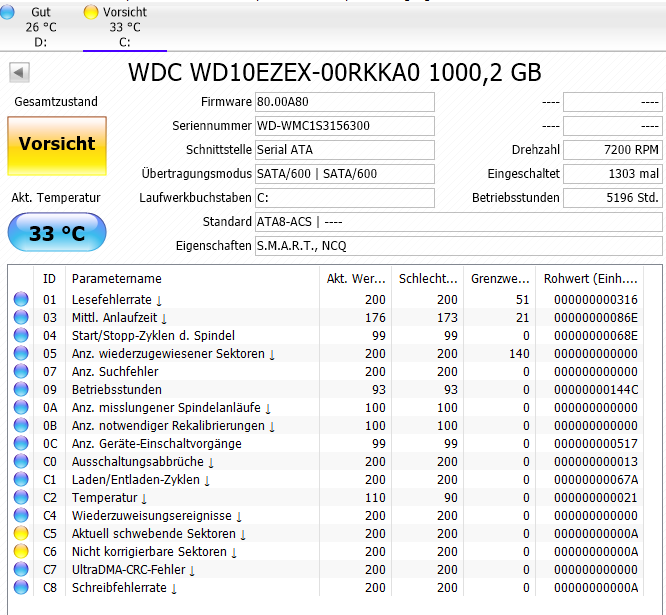Screen dimensions: 666x615
Task: Click current value 110 for Temperatur
Action: pos(375,497)
